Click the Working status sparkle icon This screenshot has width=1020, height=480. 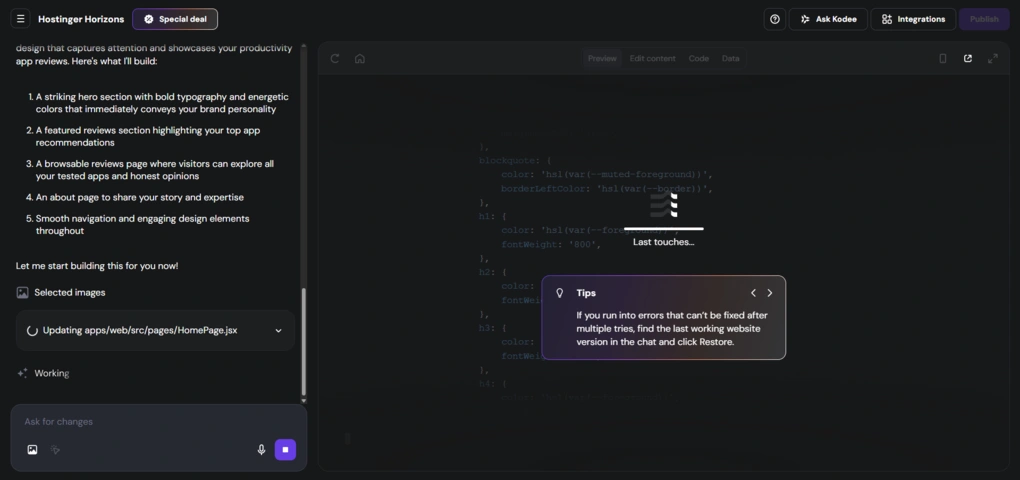[22, 373]
